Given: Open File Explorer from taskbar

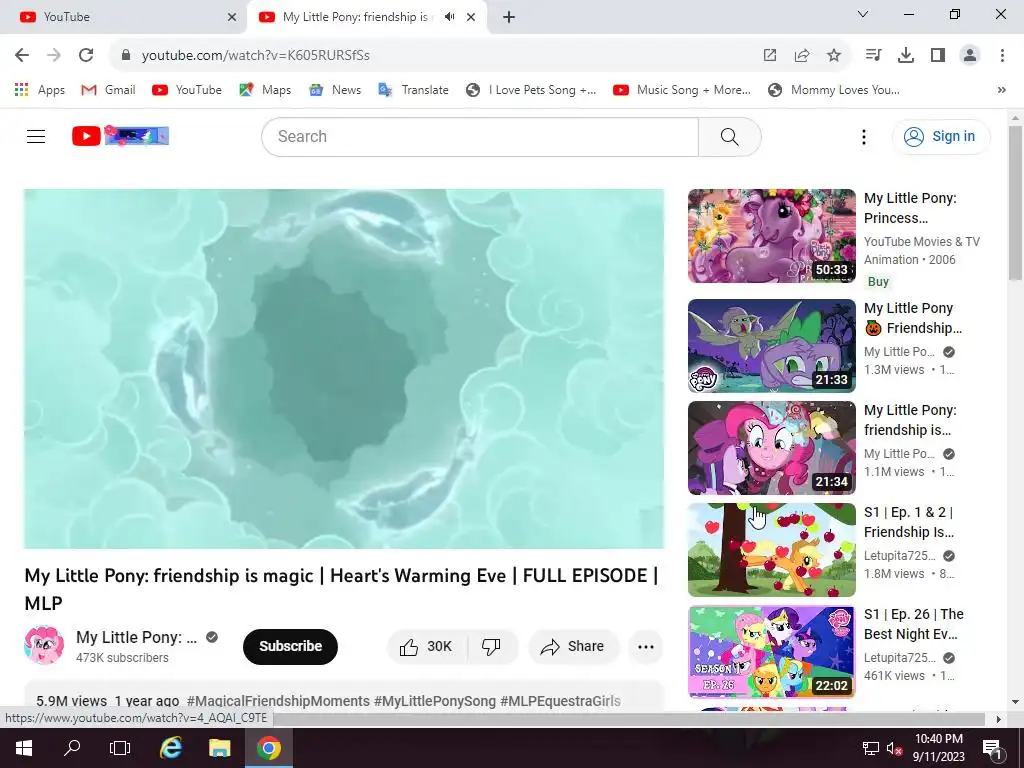Looking at the screenshot, I should [220, 748].
